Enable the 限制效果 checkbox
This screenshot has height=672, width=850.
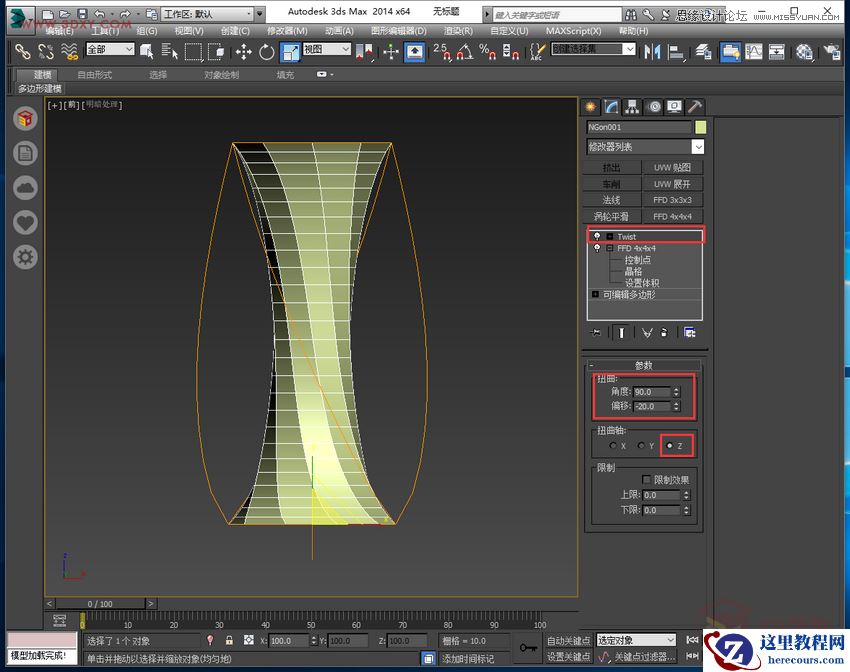pos(647,480)
